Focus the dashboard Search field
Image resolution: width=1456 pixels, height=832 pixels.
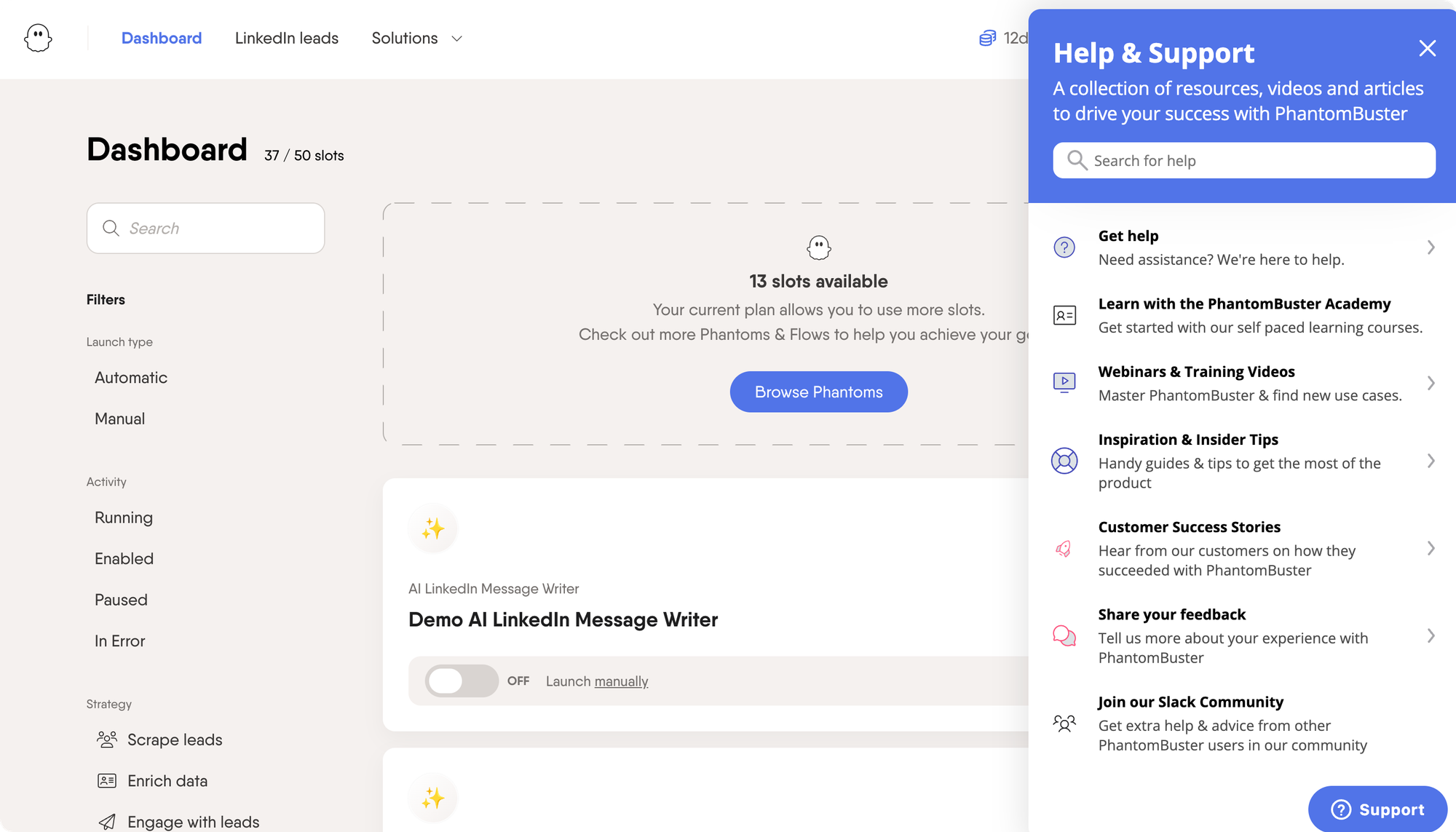(x=205, y=228)
